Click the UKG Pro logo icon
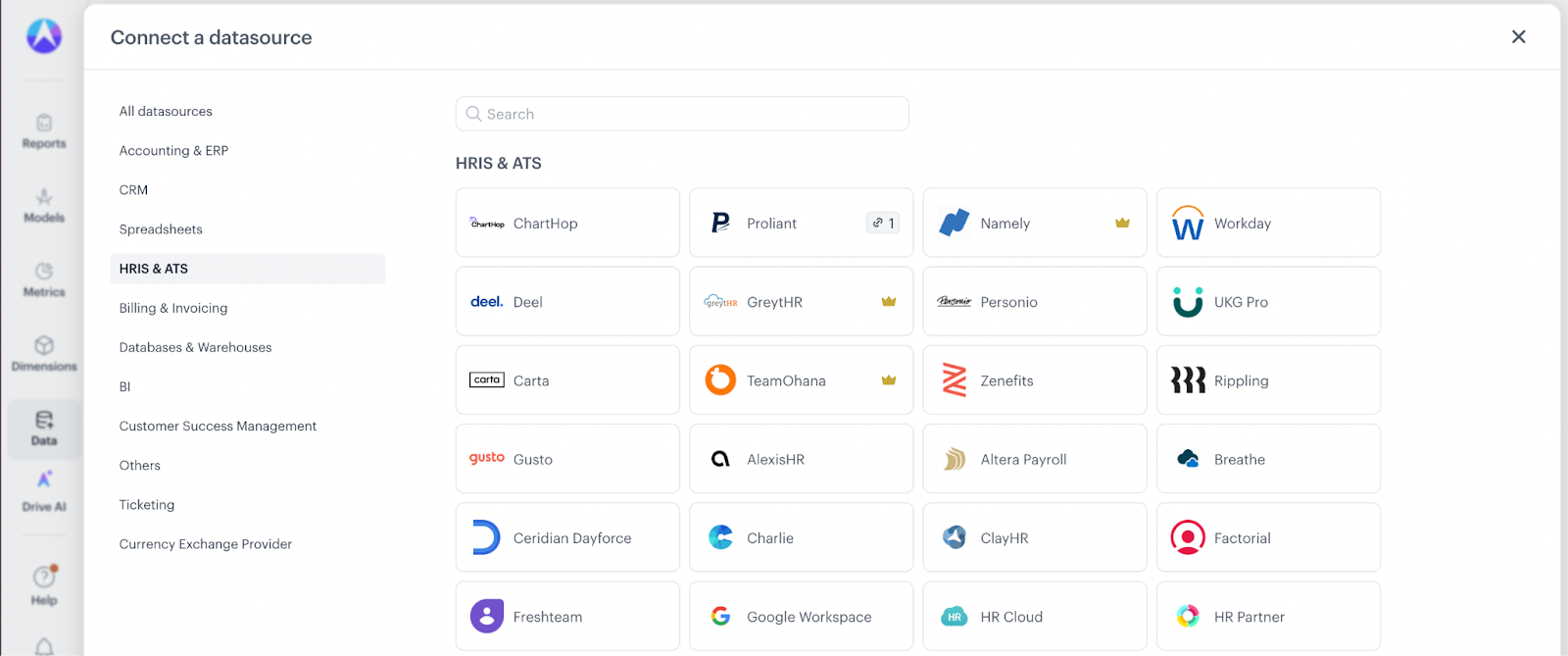Screen dimensions: 1568x656 (x=1188, y=302)
